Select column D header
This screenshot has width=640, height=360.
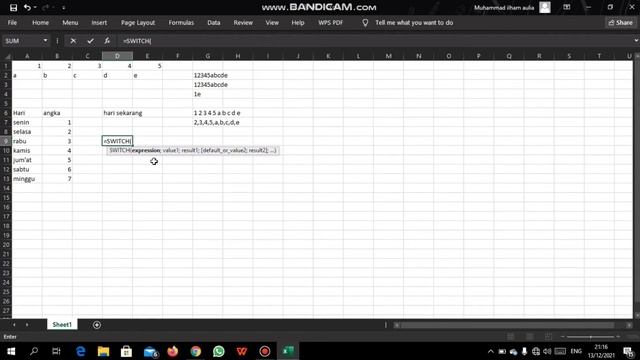[x=117, y=56]
